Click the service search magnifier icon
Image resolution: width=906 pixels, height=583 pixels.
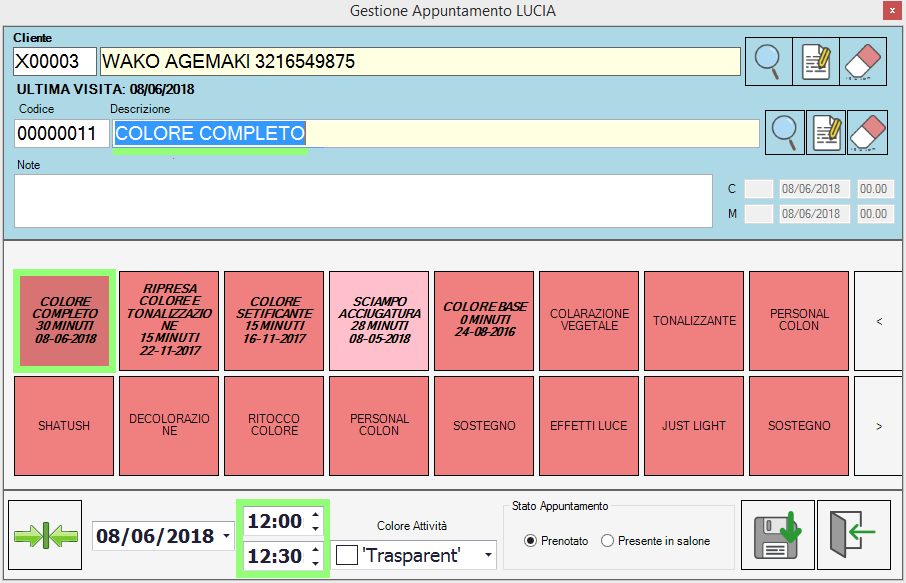coord(785,132)
